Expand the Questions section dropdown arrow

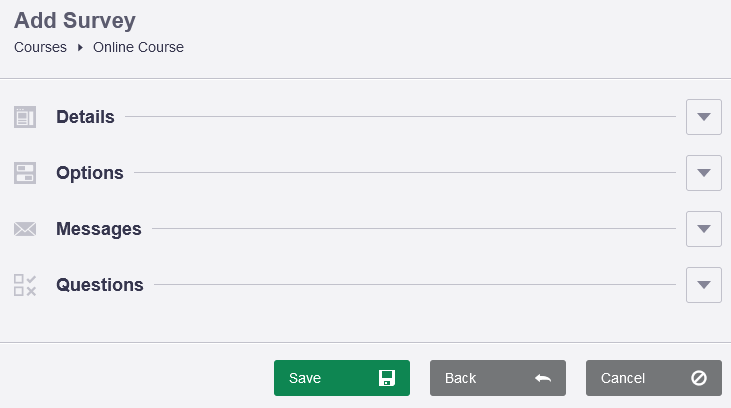click(703, 285)
